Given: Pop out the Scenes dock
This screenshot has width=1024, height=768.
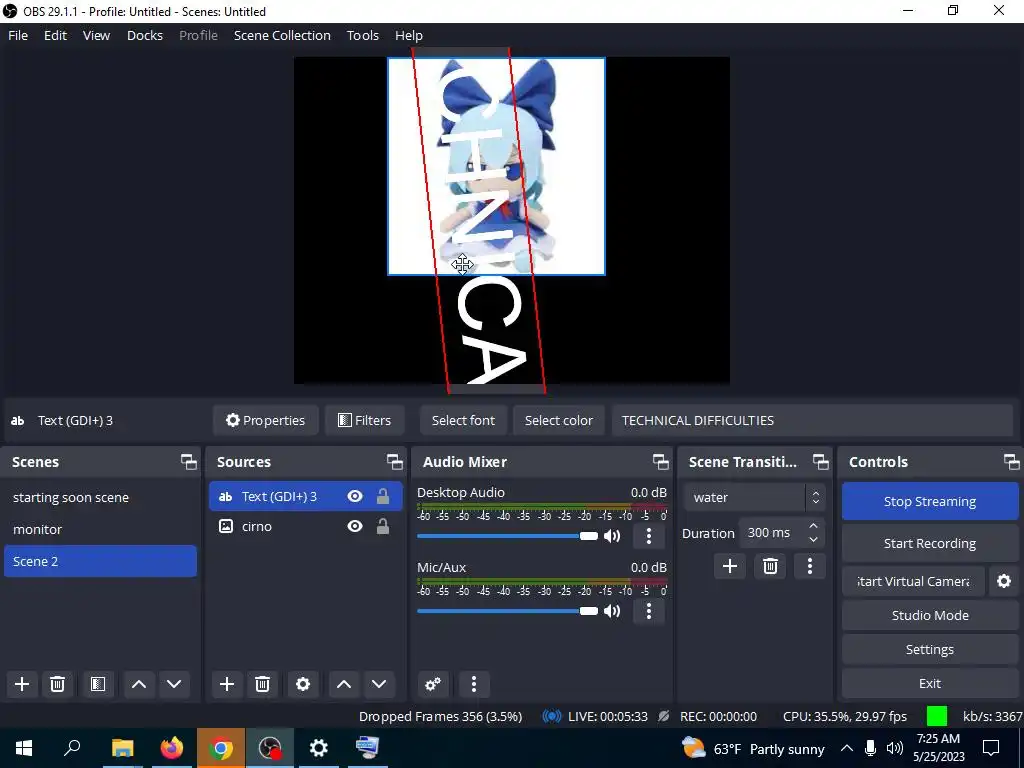Looking at the screenshot, I should (189, 462).
